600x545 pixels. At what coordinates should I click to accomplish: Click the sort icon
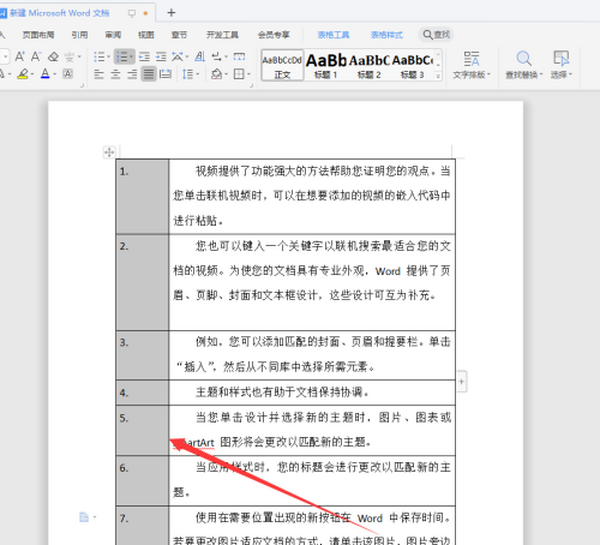pyautogui.click(x=200, y=57)
